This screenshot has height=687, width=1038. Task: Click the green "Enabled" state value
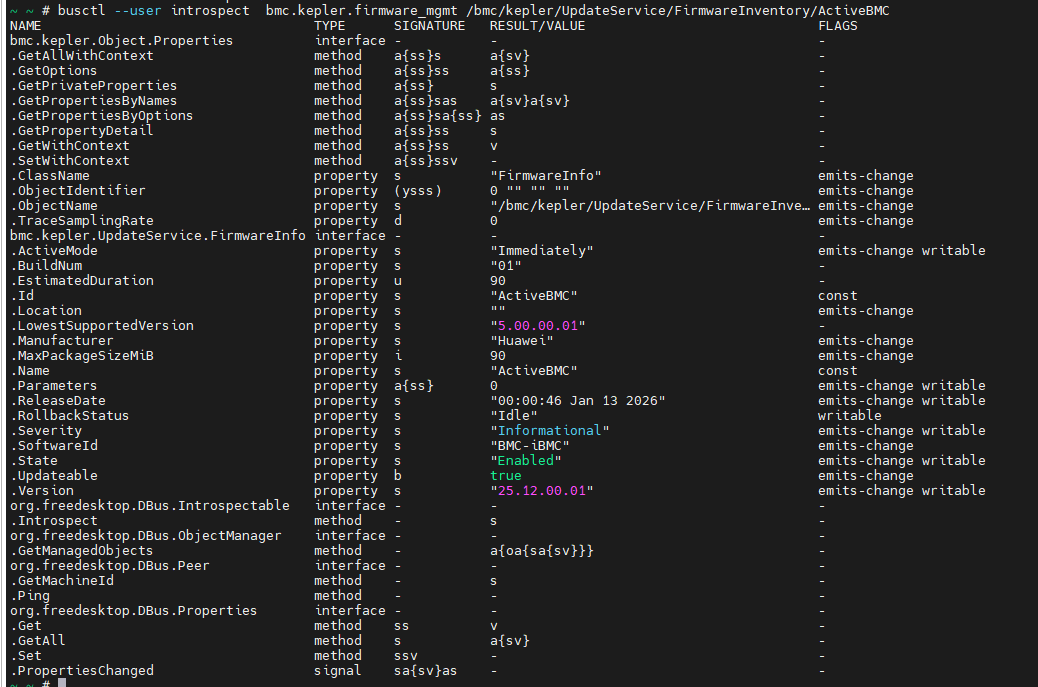[526, 461]
